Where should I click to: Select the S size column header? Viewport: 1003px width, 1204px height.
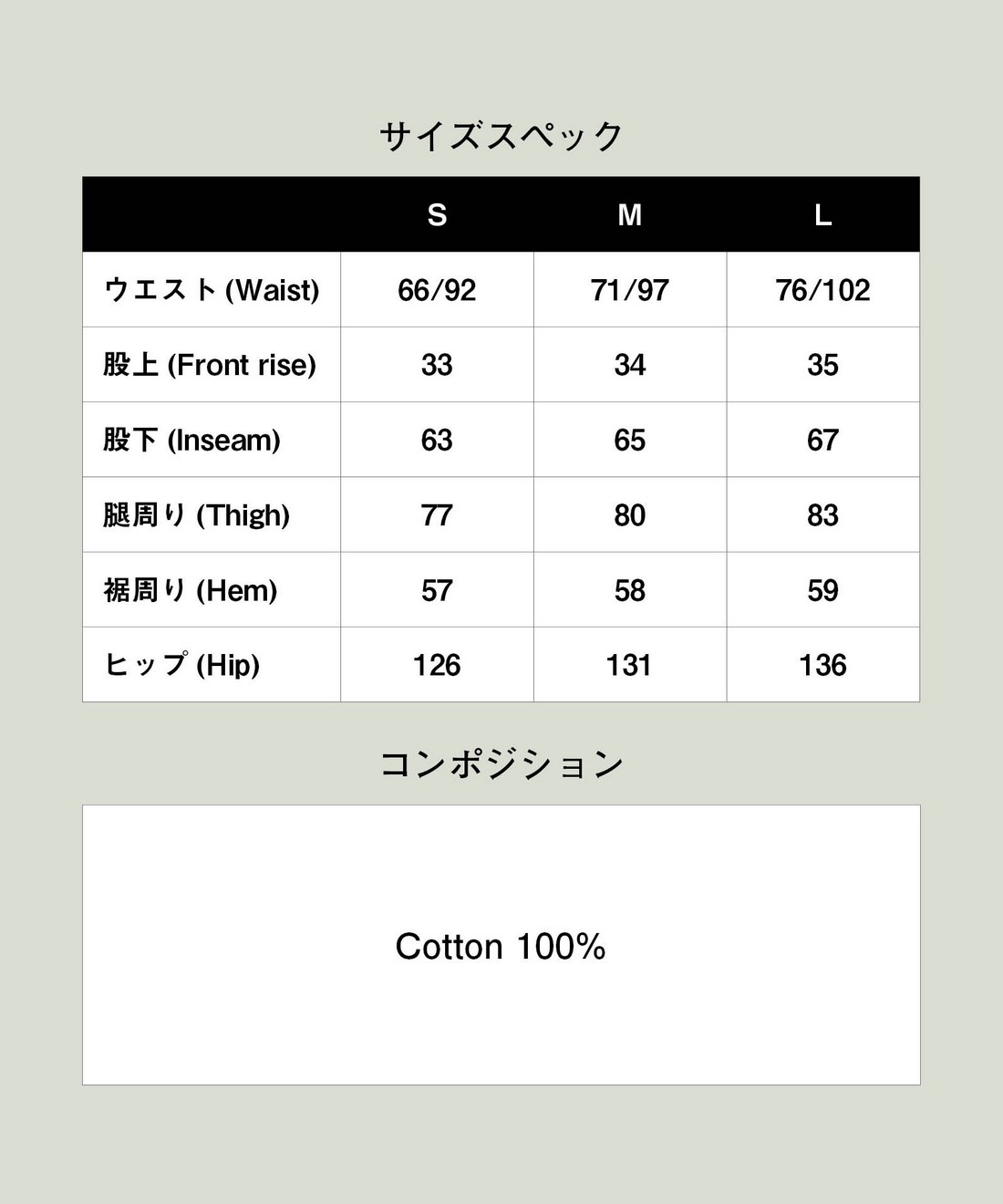coord(437,215)
